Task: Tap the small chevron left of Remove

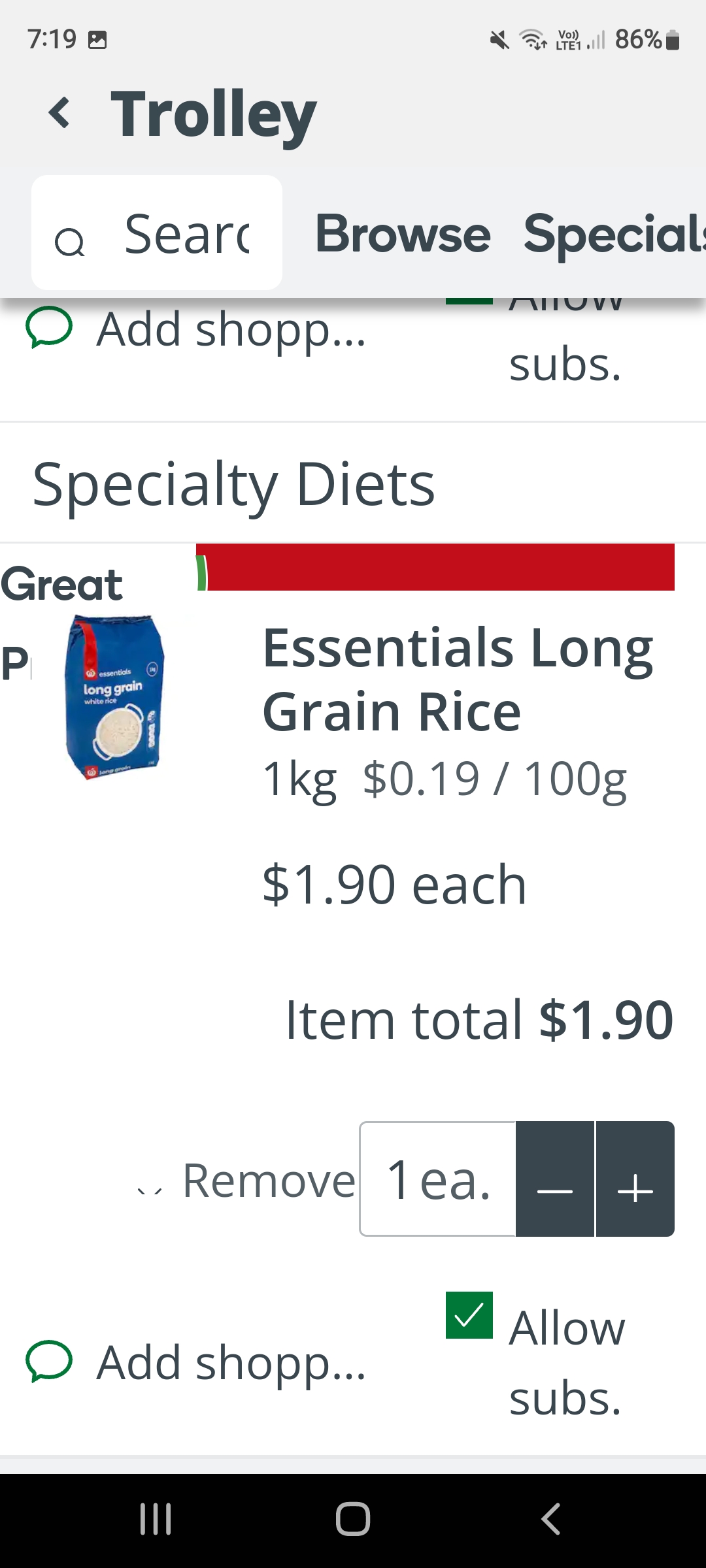Action: (x=150, y=1190)
